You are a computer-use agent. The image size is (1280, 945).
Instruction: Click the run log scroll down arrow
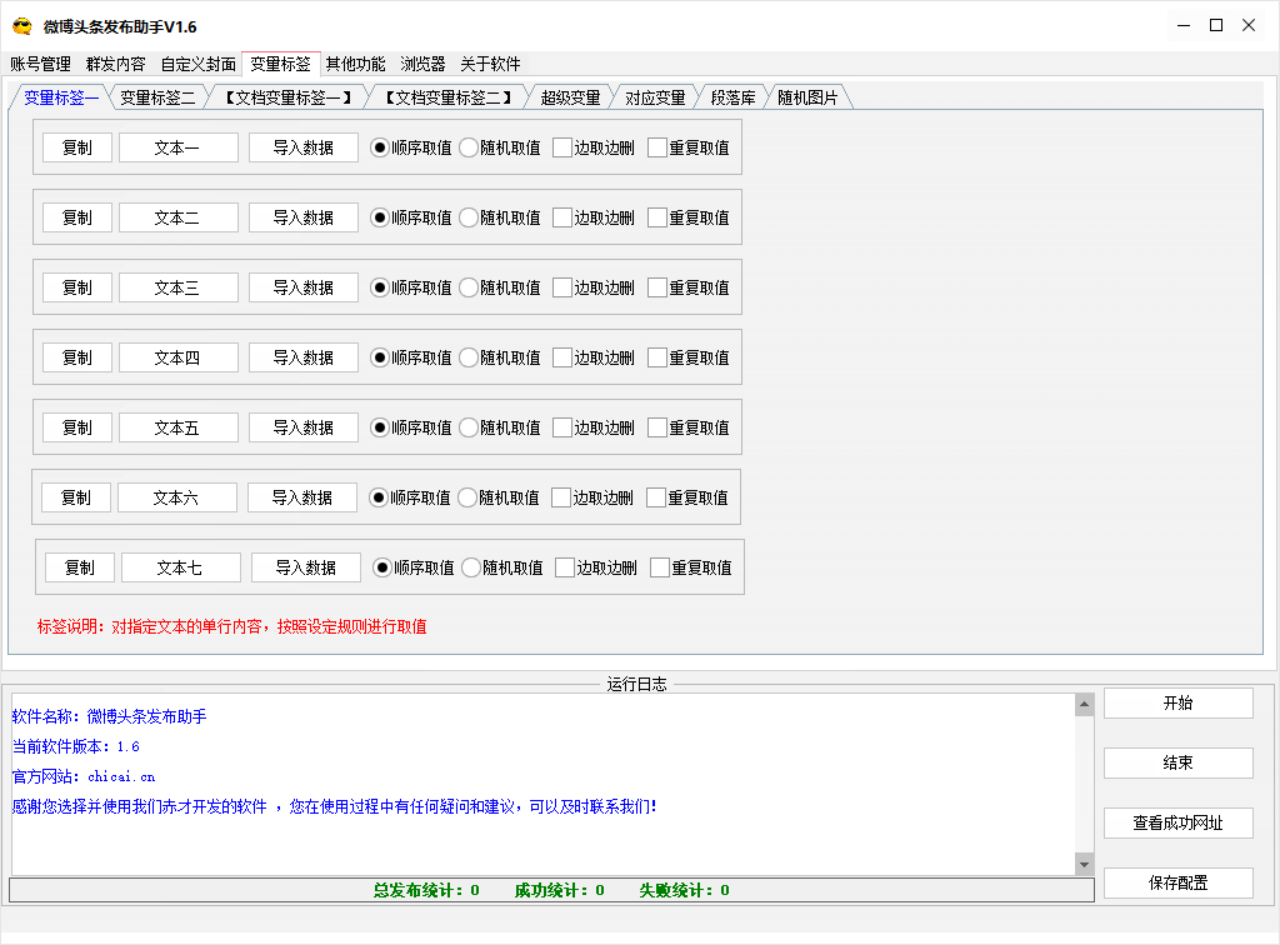(x=1085, y=864)
